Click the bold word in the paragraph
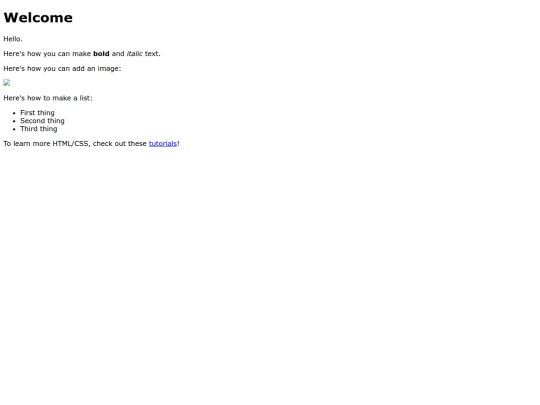The height and width of the screenshot is (405, 540). tap(101, 54)
